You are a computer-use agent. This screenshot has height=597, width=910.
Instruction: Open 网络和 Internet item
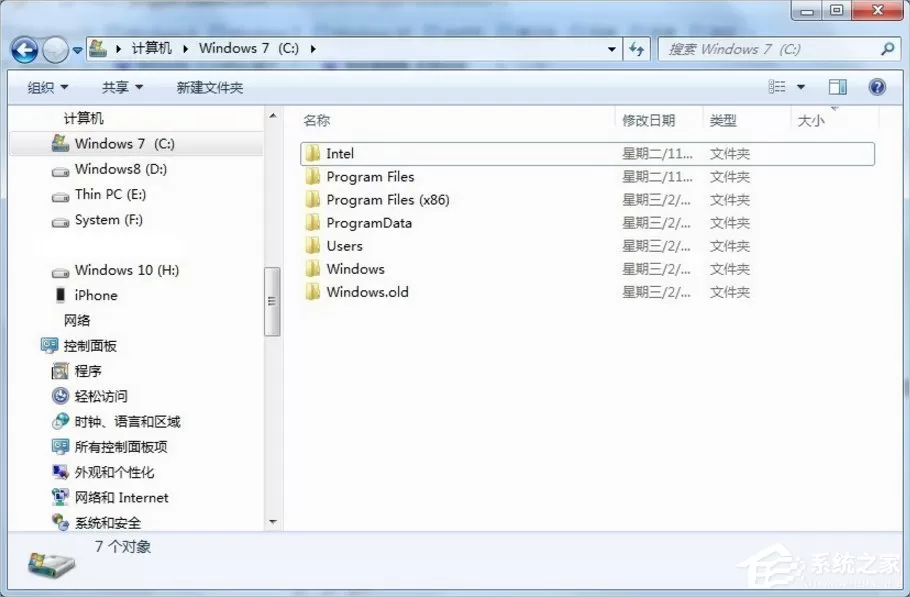click(110, 498)
